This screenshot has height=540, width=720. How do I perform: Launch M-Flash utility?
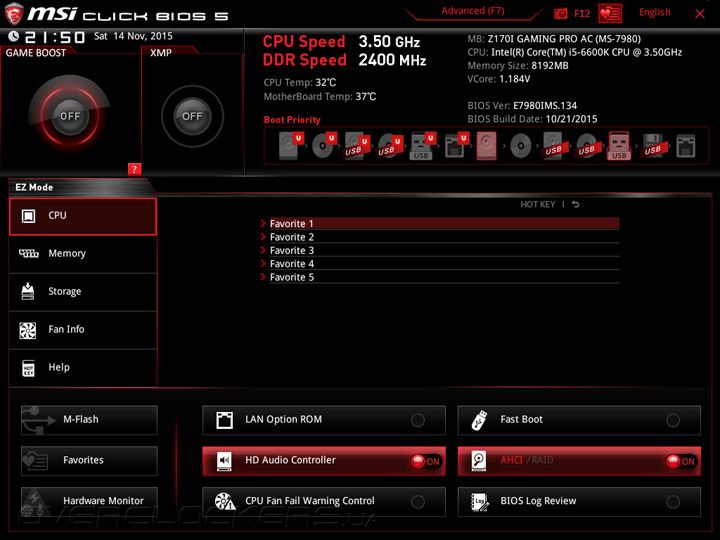click(x=89, y=420)
